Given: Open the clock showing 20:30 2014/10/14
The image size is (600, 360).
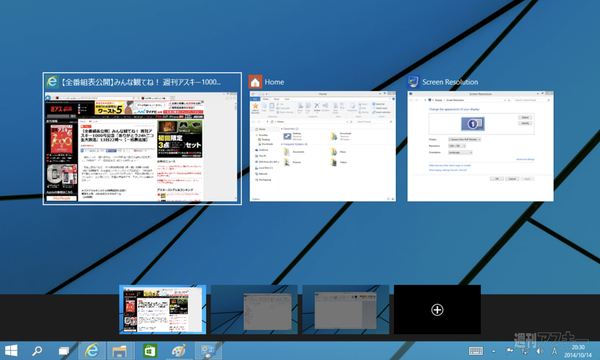Looking at the screenshot, I should 578,351.
